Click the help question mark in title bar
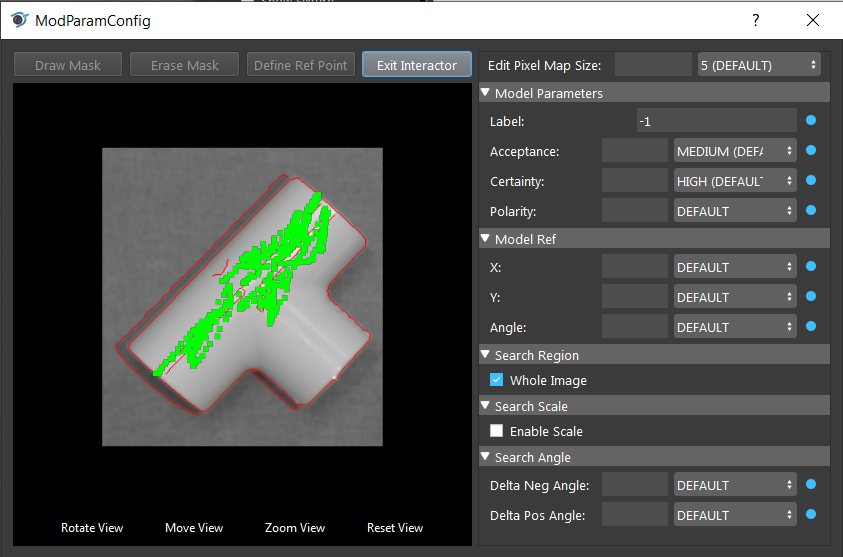 756,20
